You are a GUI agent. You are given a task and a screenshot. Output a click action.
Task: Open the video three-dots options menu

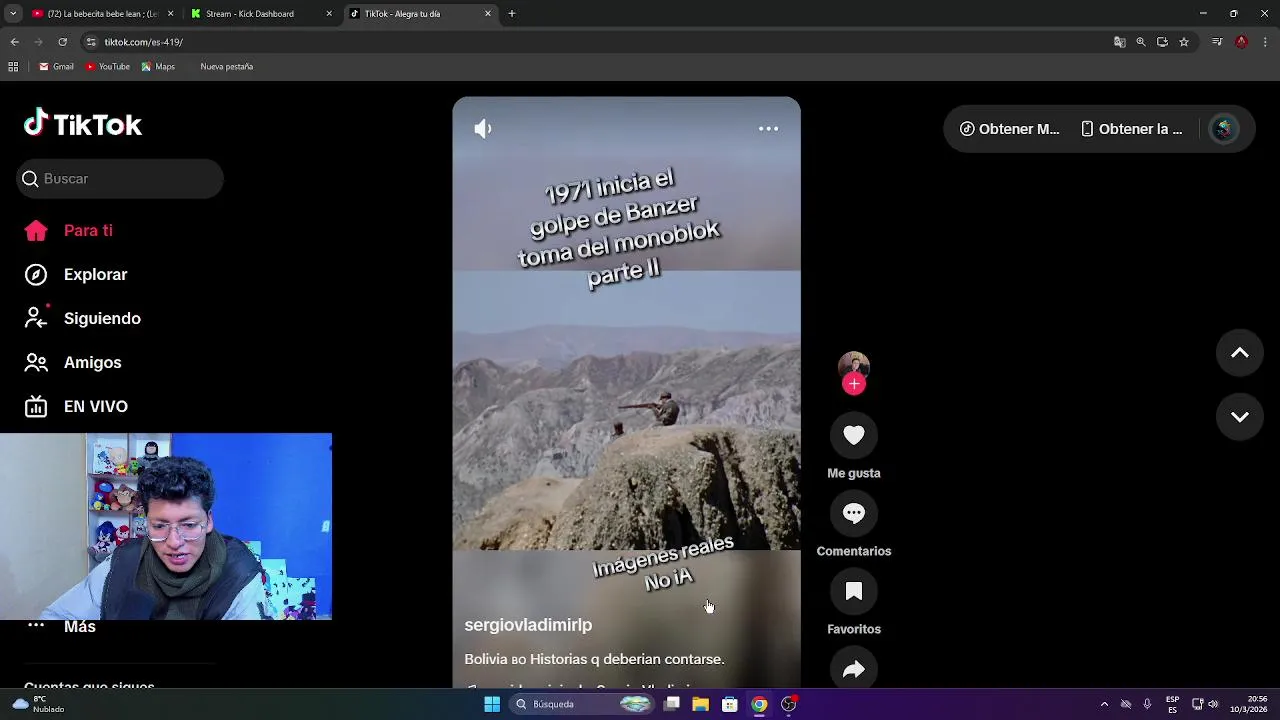tap(768, 129)
